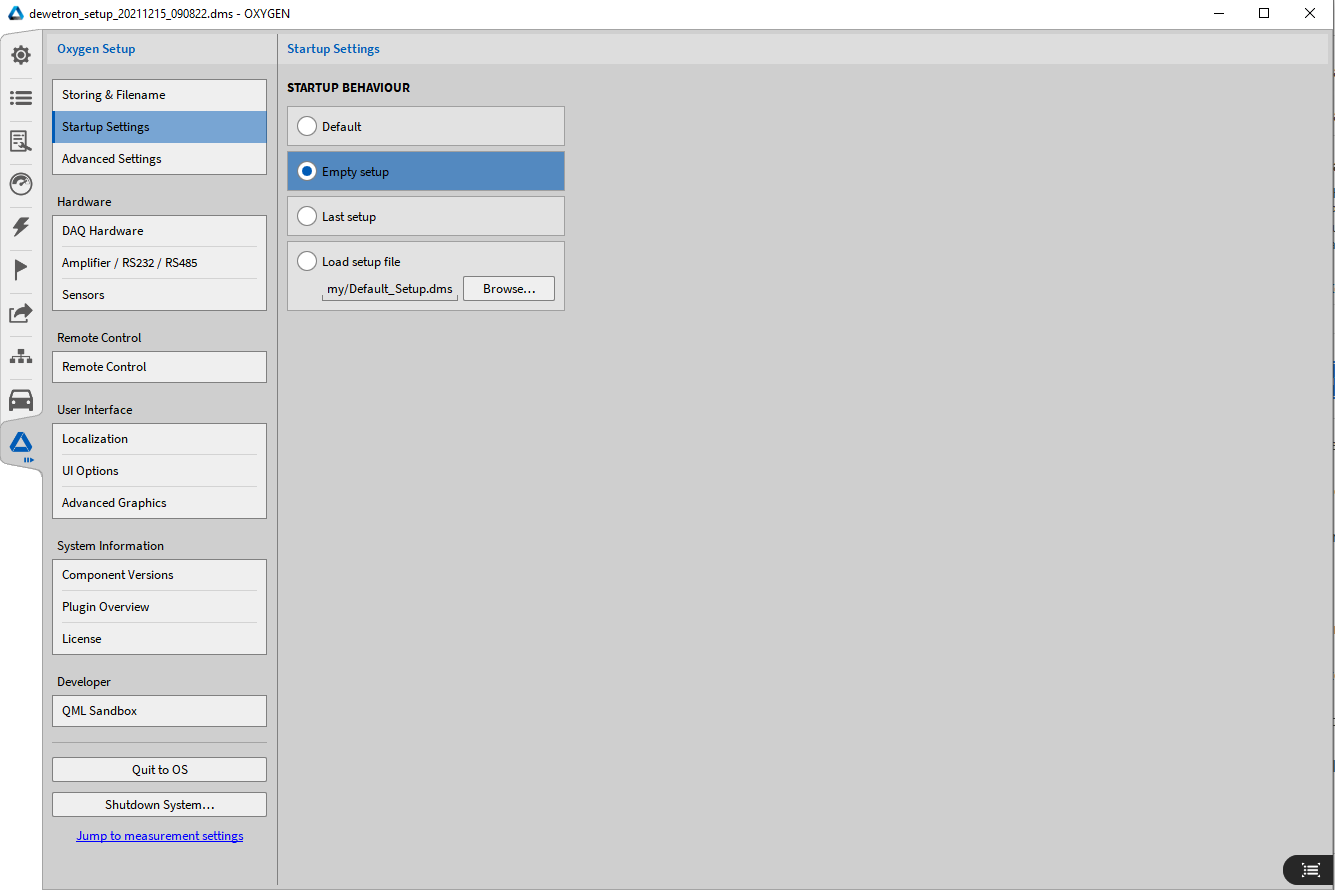Click the lightning bolt sidebar icon
The image size is (1335, 890).
point(21,227)
